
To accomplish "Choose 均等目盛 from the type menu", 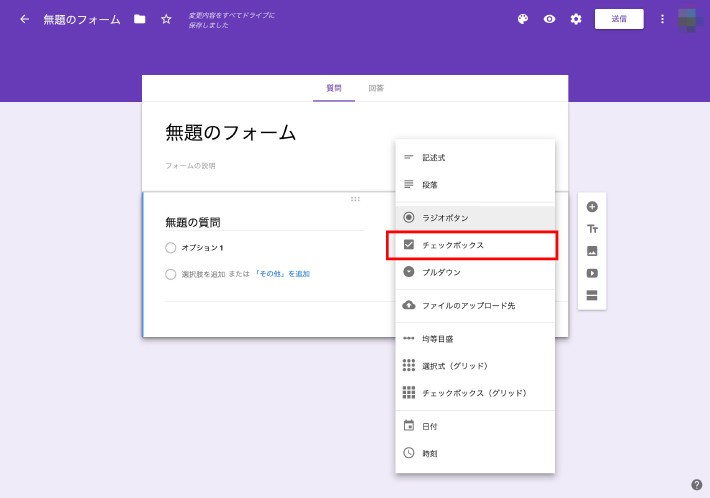I will click(x=475, y=339).
